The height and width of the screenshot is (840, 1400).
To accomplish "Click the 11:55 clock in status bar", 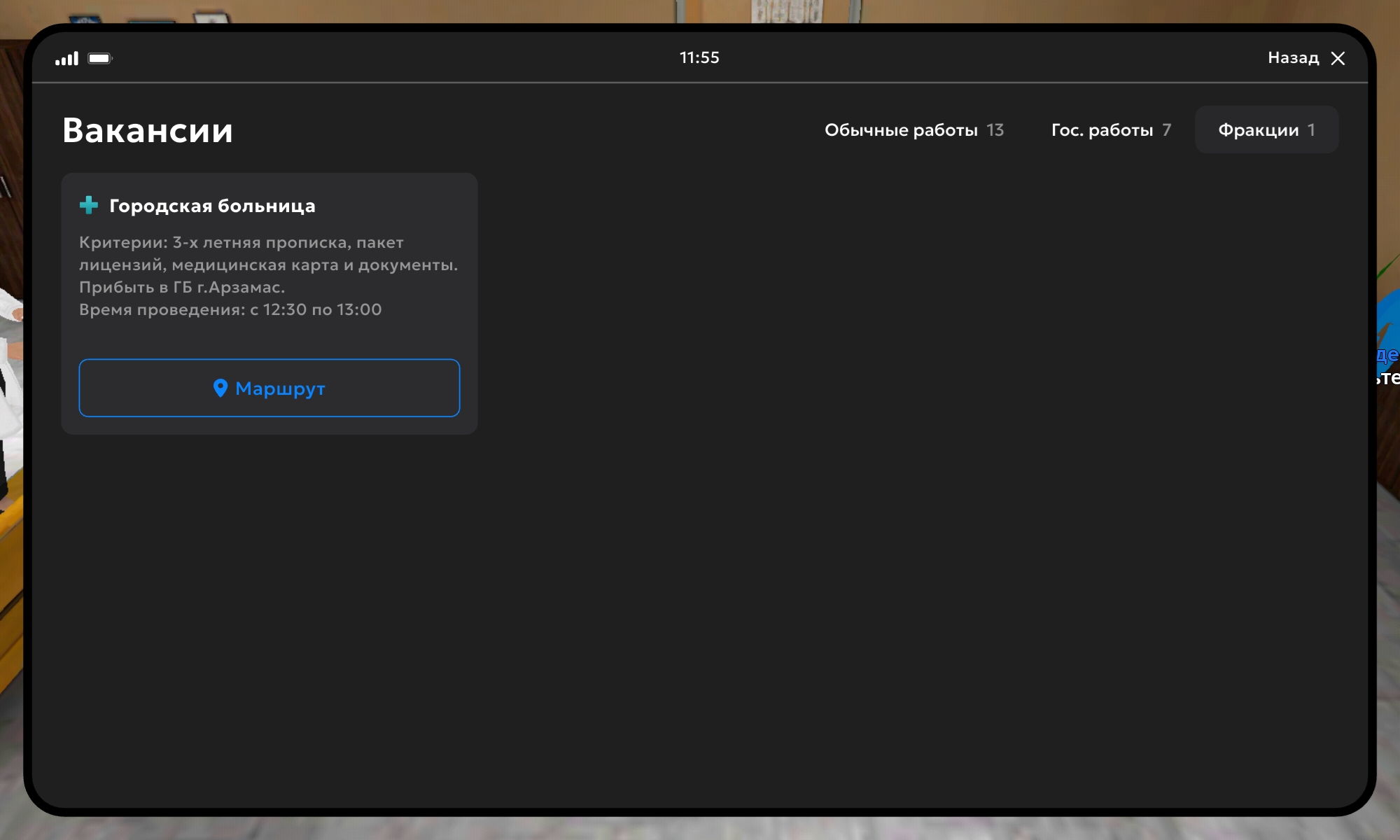I will coord(699,57).
